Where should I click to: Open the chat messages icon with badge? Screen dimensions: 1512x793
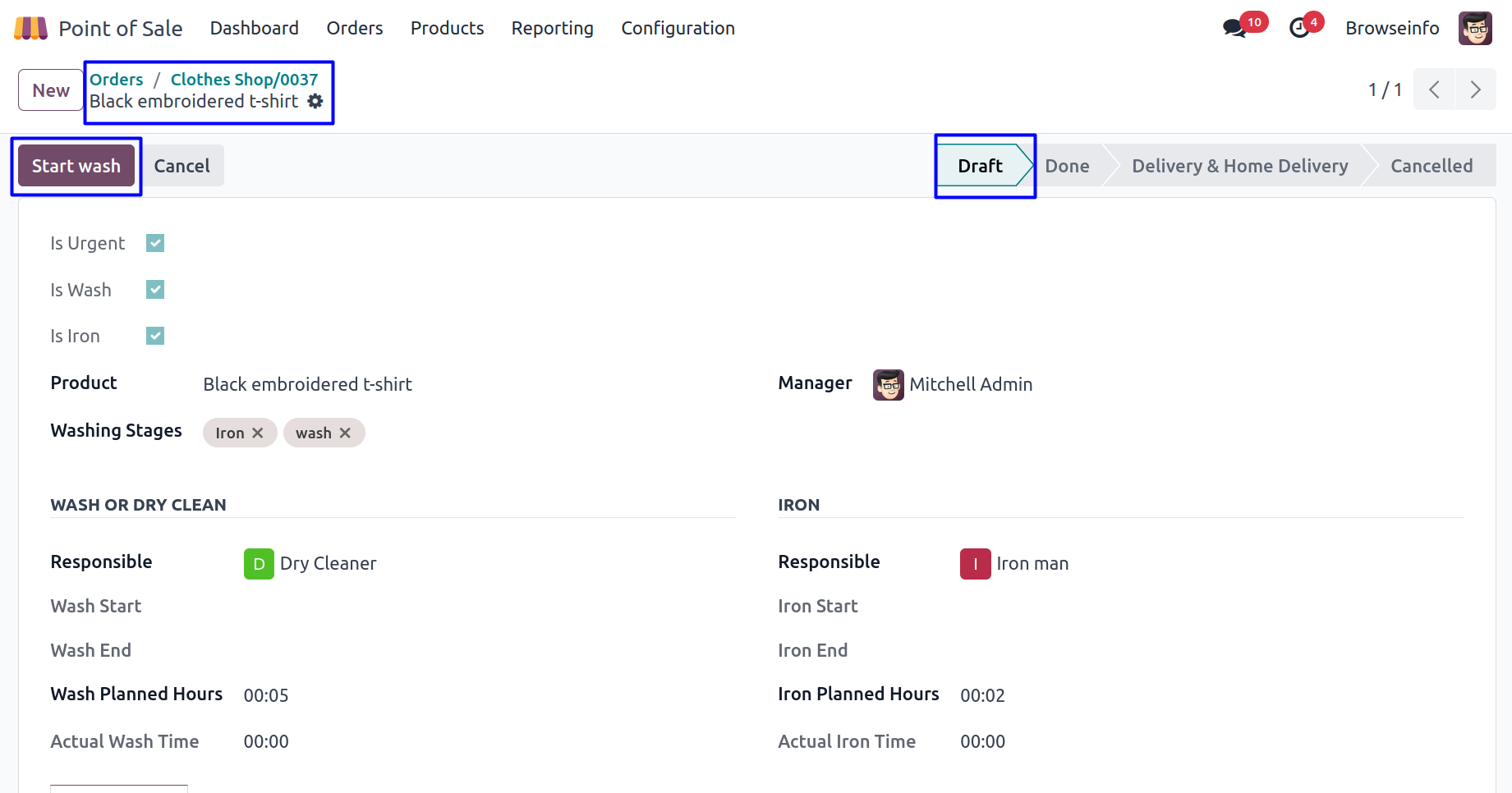click(x=1234, y=29)
